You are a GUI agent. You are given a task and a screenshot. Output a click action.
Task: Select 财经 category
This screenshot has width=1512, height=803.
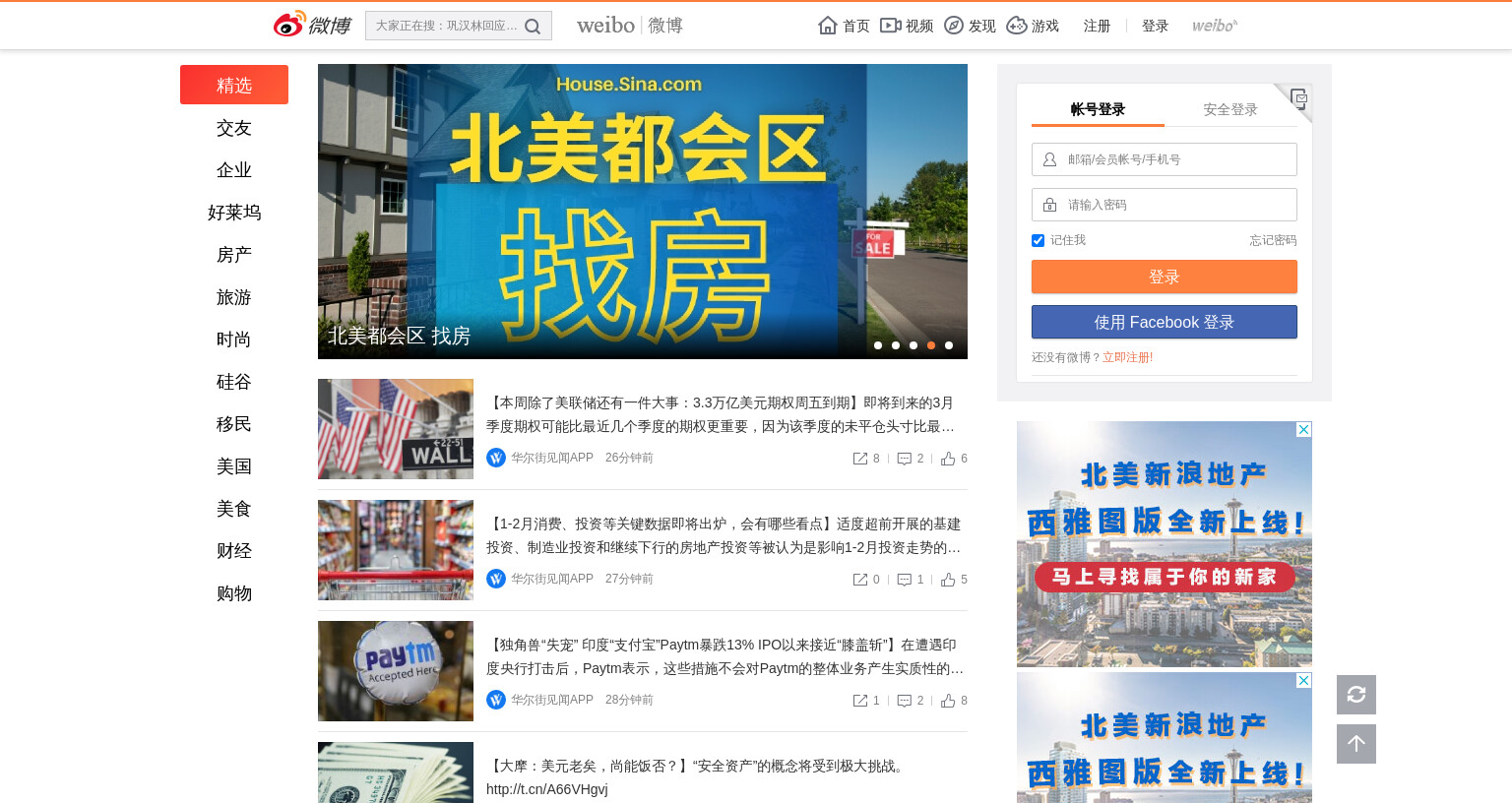click(234, 551)
